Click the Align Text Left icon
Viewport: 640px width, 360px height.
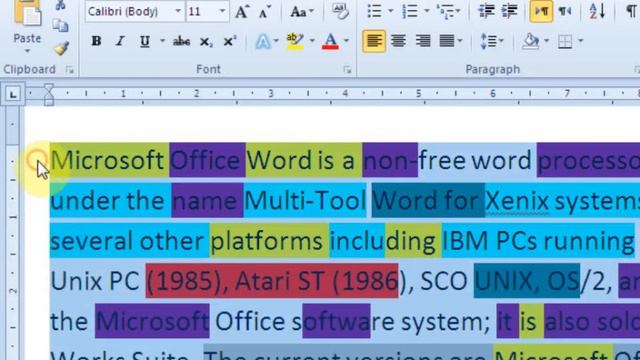pos(374,41)
